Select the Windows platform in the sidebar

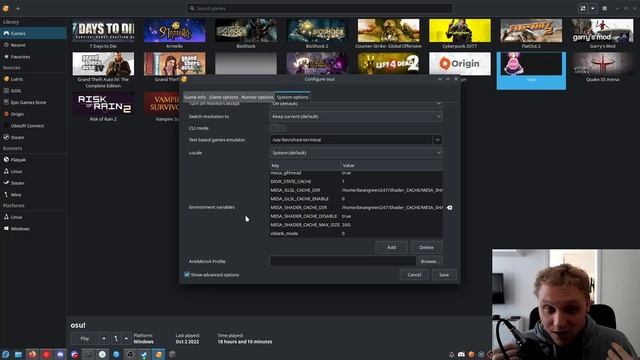point(33,229)
